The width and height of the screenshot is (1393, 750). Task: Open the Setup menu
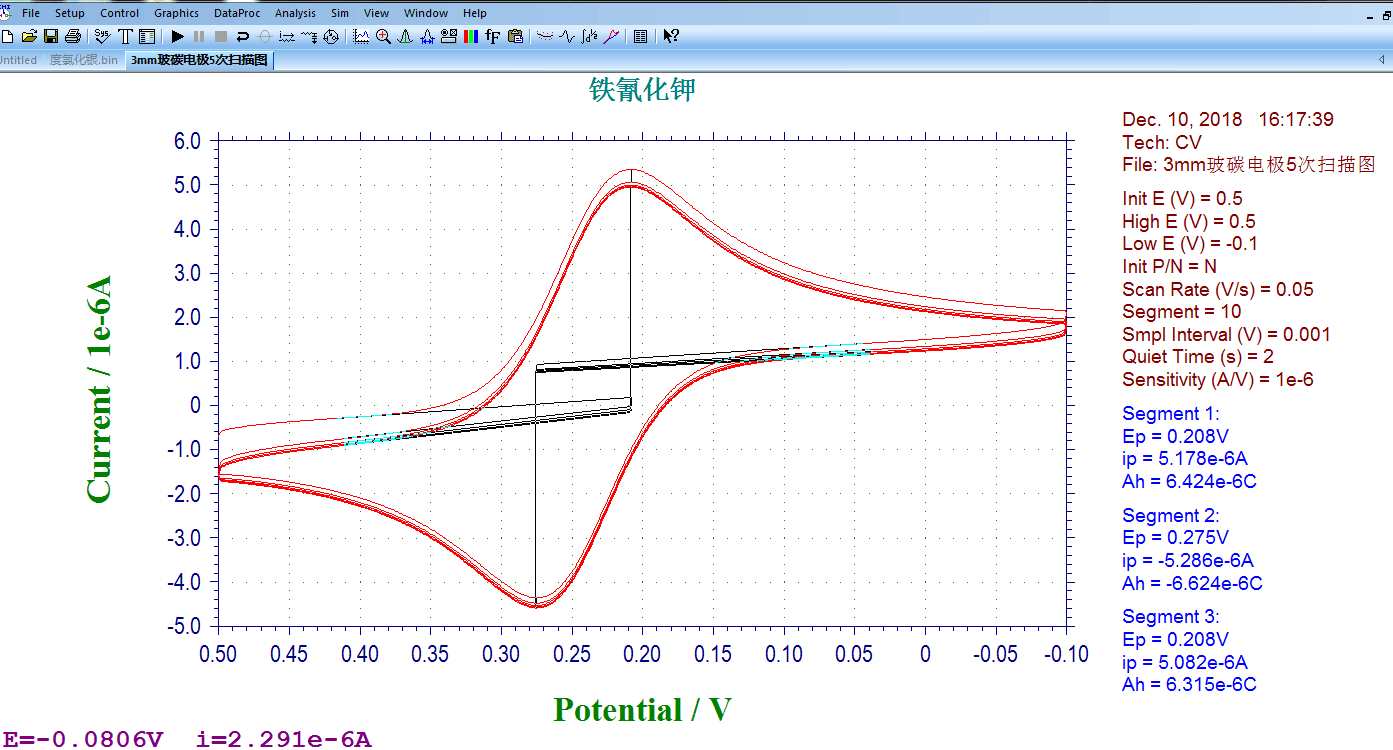tap(70, 13)
